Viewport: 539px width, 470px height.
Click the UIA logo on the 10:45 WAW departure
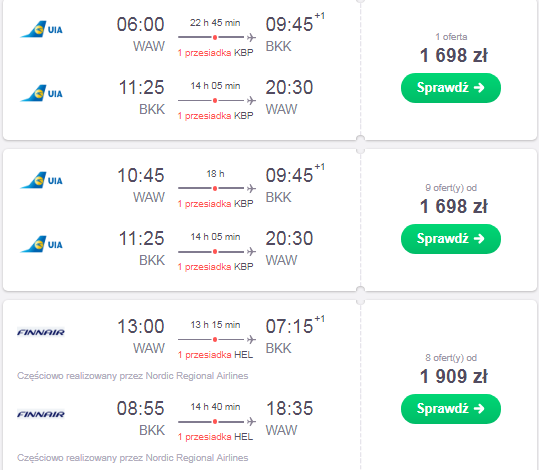(42, 181)
